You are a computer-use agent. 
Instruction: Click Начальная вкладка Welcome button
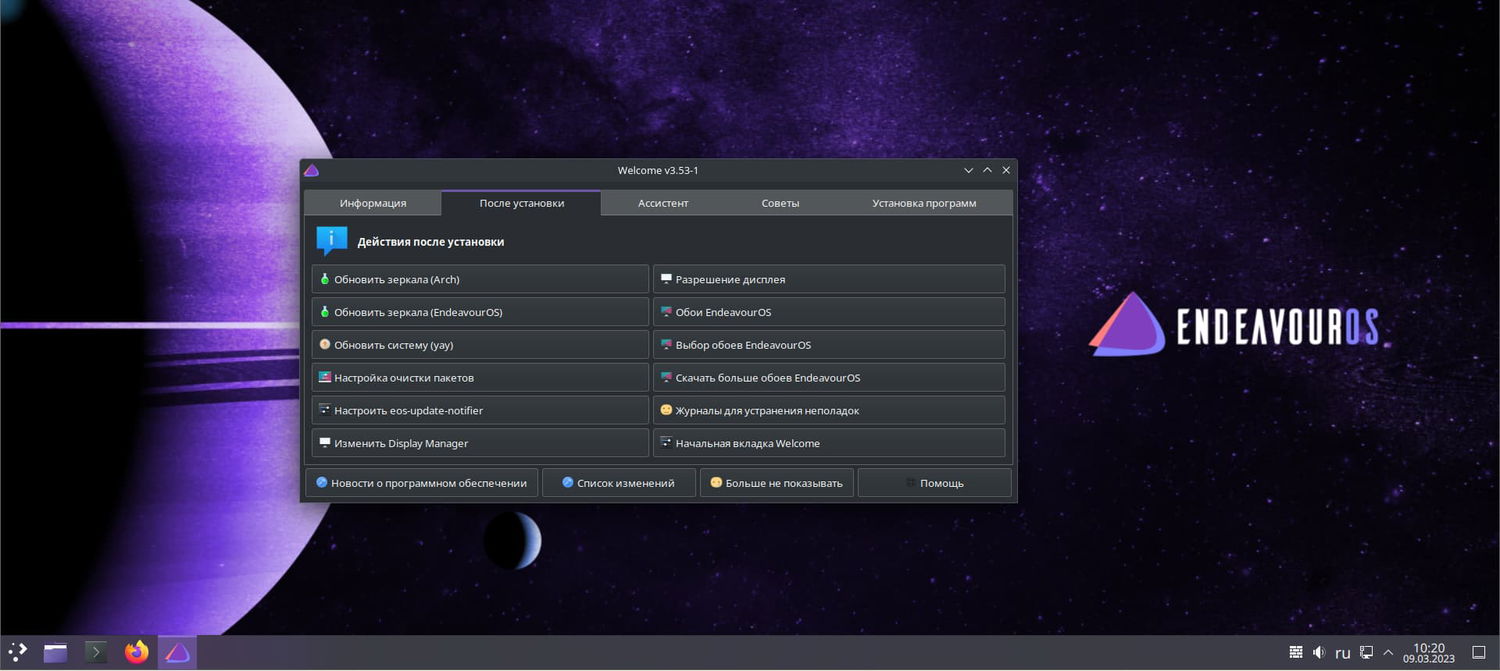click(x=829, y=443)
